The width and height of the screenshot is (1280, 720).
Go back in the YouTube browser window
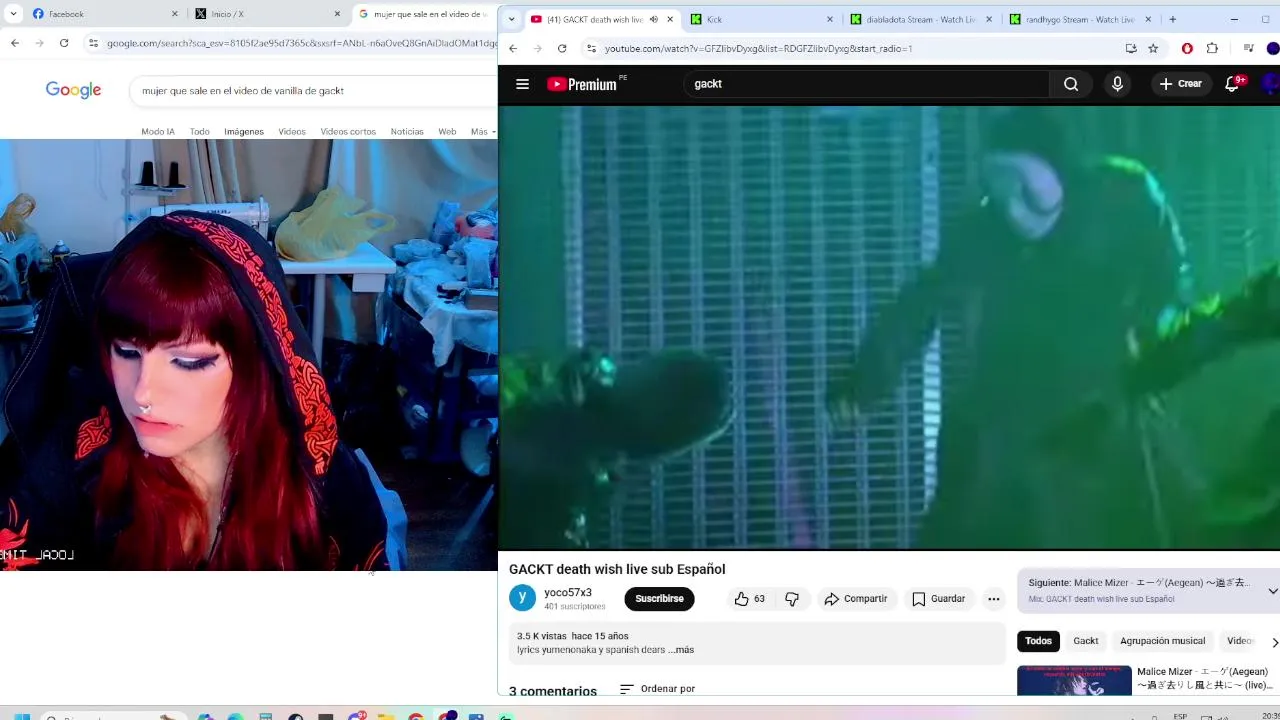513,48
